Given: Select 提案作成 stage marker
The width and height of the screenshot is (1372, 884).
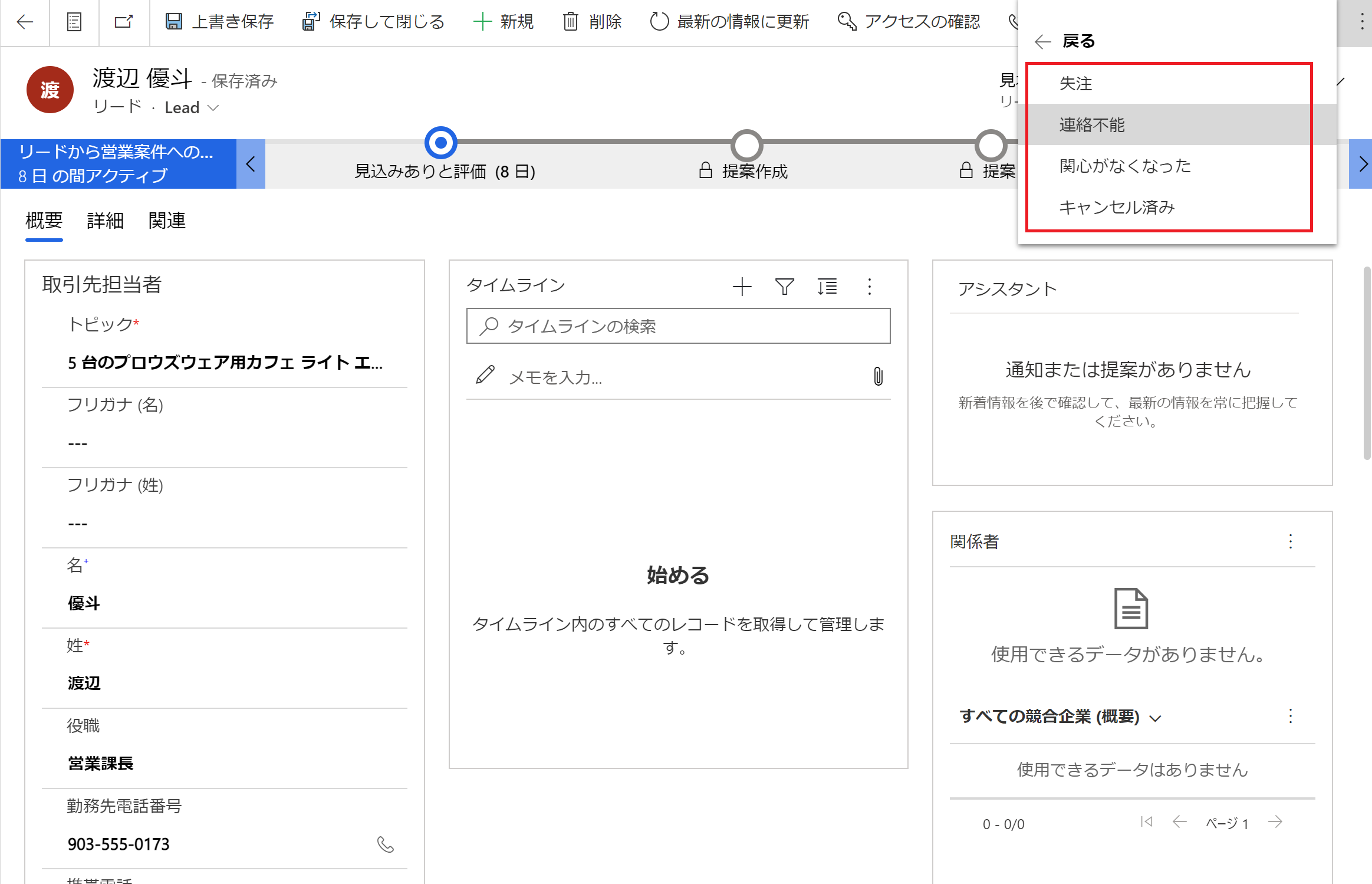Looking at the screenshot, I should click(x=747, y=145).
